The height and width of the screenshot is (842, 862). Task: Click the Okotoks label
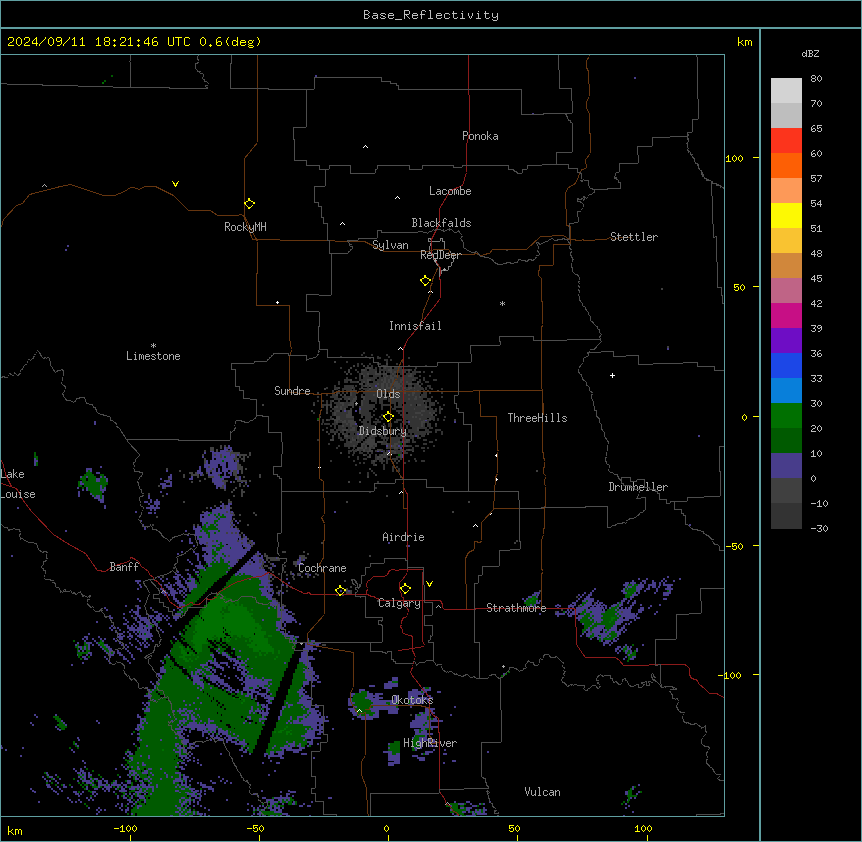[x=412, y=700]
